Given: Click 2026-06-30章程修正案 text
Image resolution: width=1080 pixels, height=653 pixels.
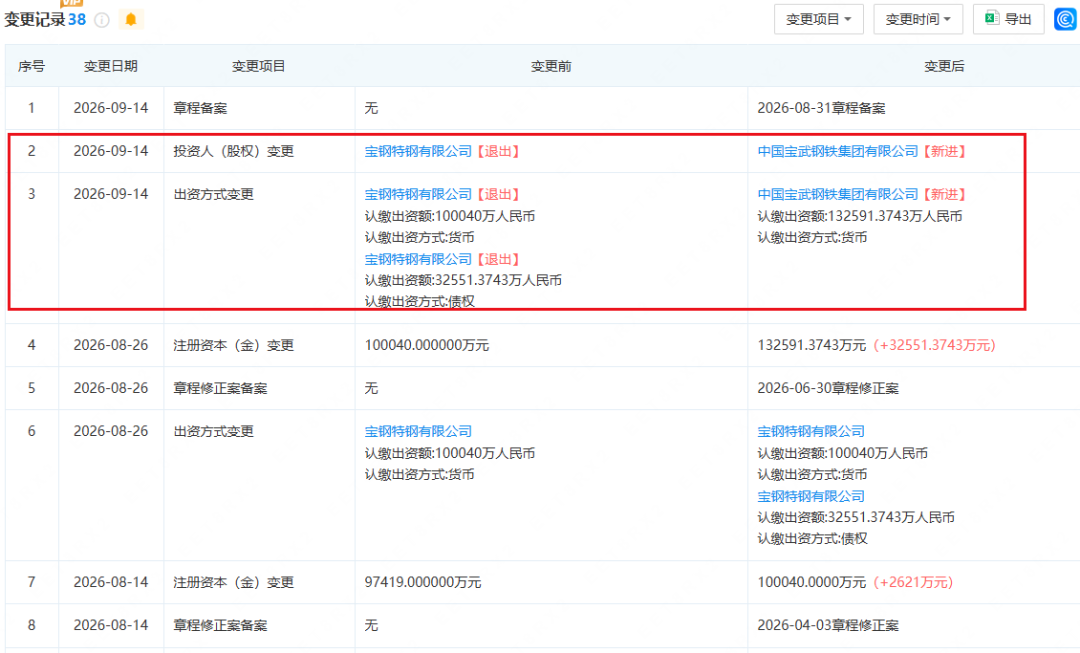Looking at the screenshot, I should (828, 388).
